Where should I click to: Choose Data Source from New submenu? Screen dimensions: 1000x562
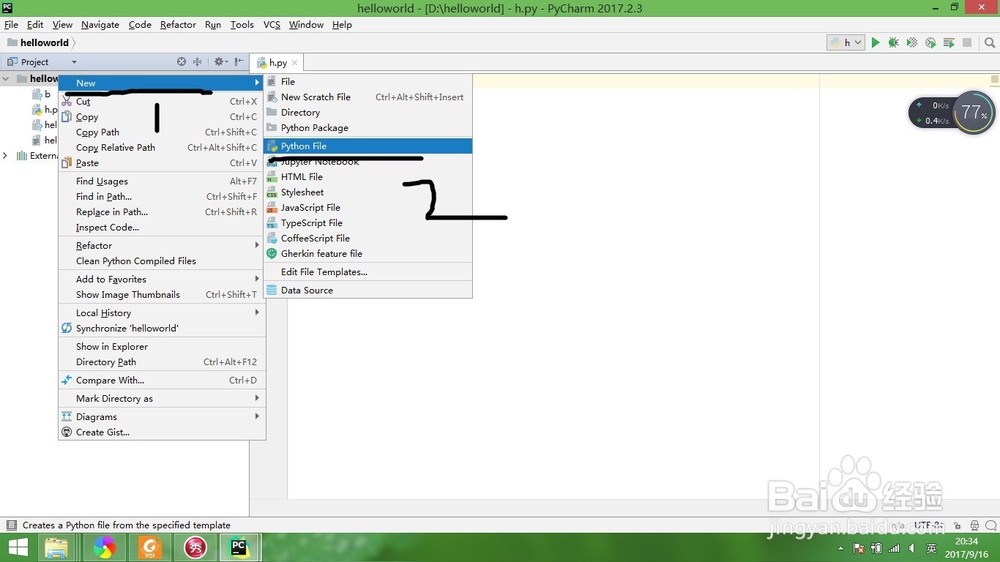pyautogui.click(x=368, y=290)
